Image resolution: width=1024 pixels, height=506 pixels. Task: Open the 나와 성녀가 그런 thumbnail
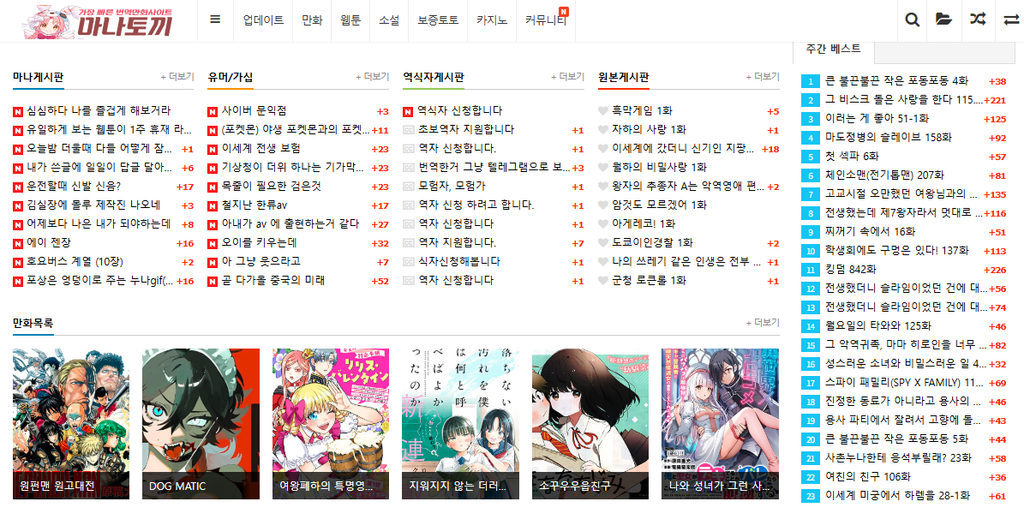pos(720,424)
